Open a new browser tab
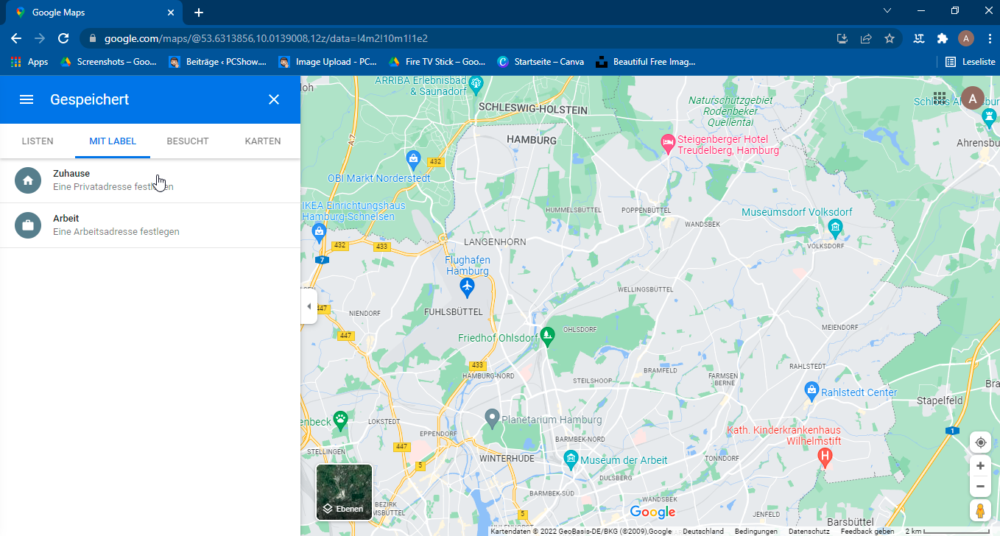Screen dimensions: 1000x536 (199, 12)
